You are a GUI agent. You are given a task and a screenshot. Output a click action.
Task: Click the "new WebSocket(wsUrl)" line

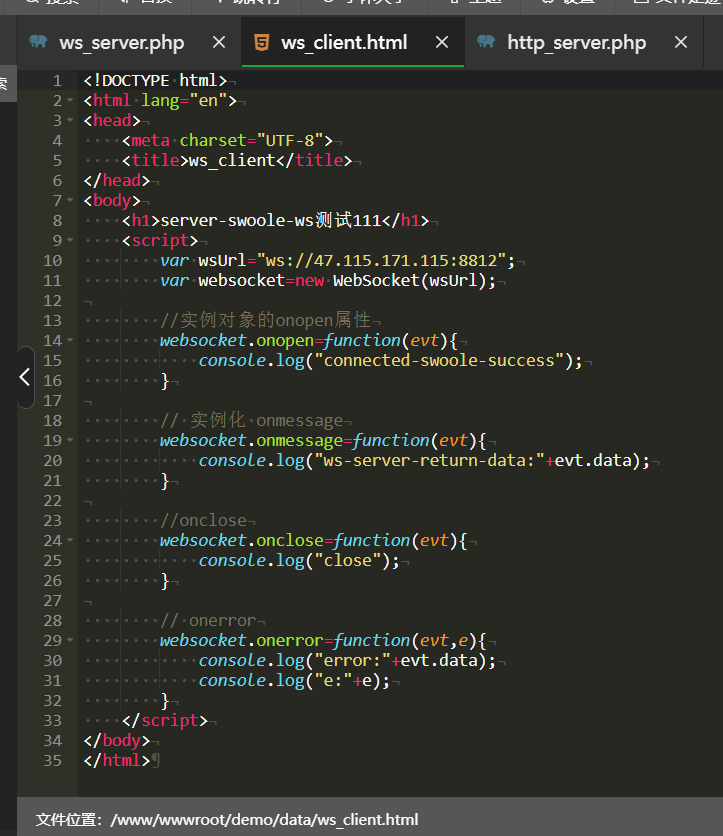coord(328,280)
